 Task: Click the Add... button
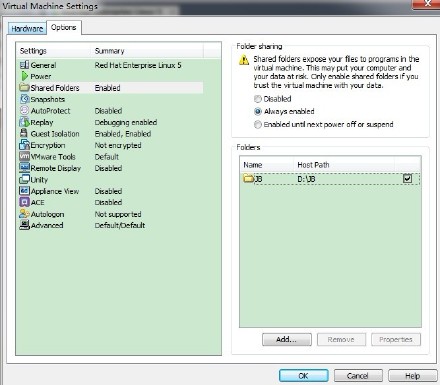tap(287, 340)
